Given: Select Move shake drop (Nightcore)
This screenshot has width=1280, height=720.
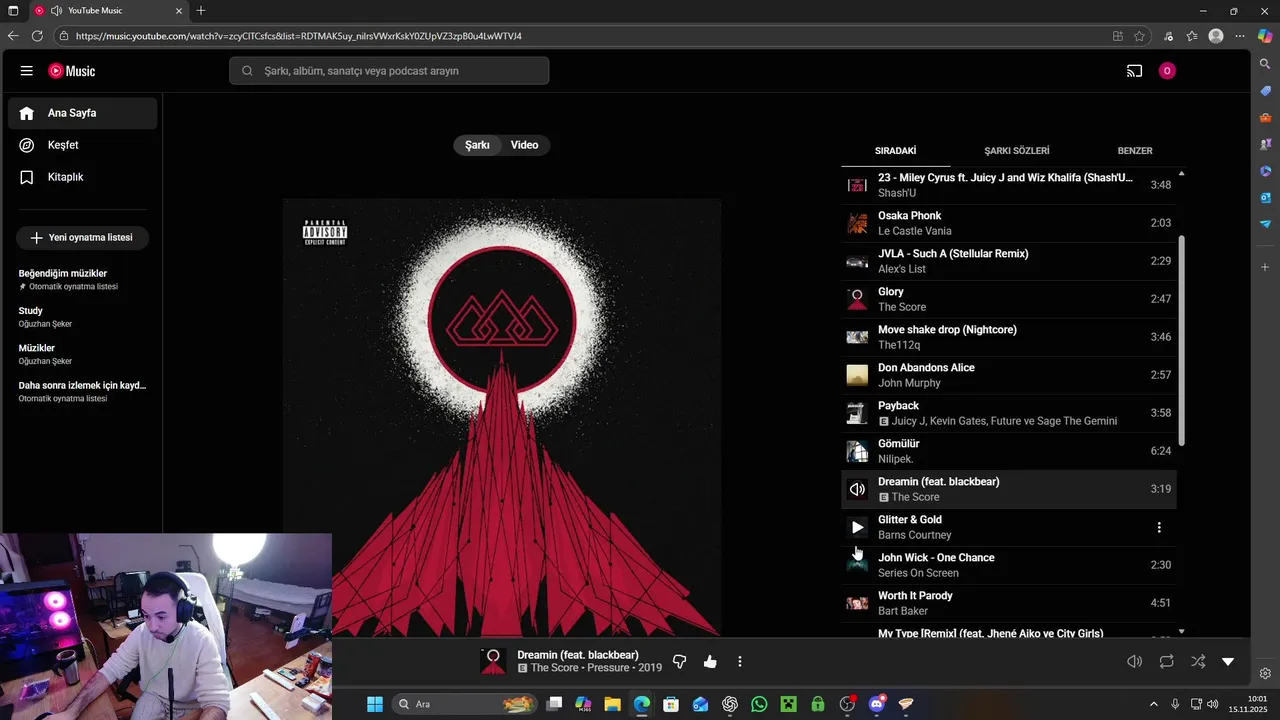Looking at the screenshot, I should (x=1009, y=337).
